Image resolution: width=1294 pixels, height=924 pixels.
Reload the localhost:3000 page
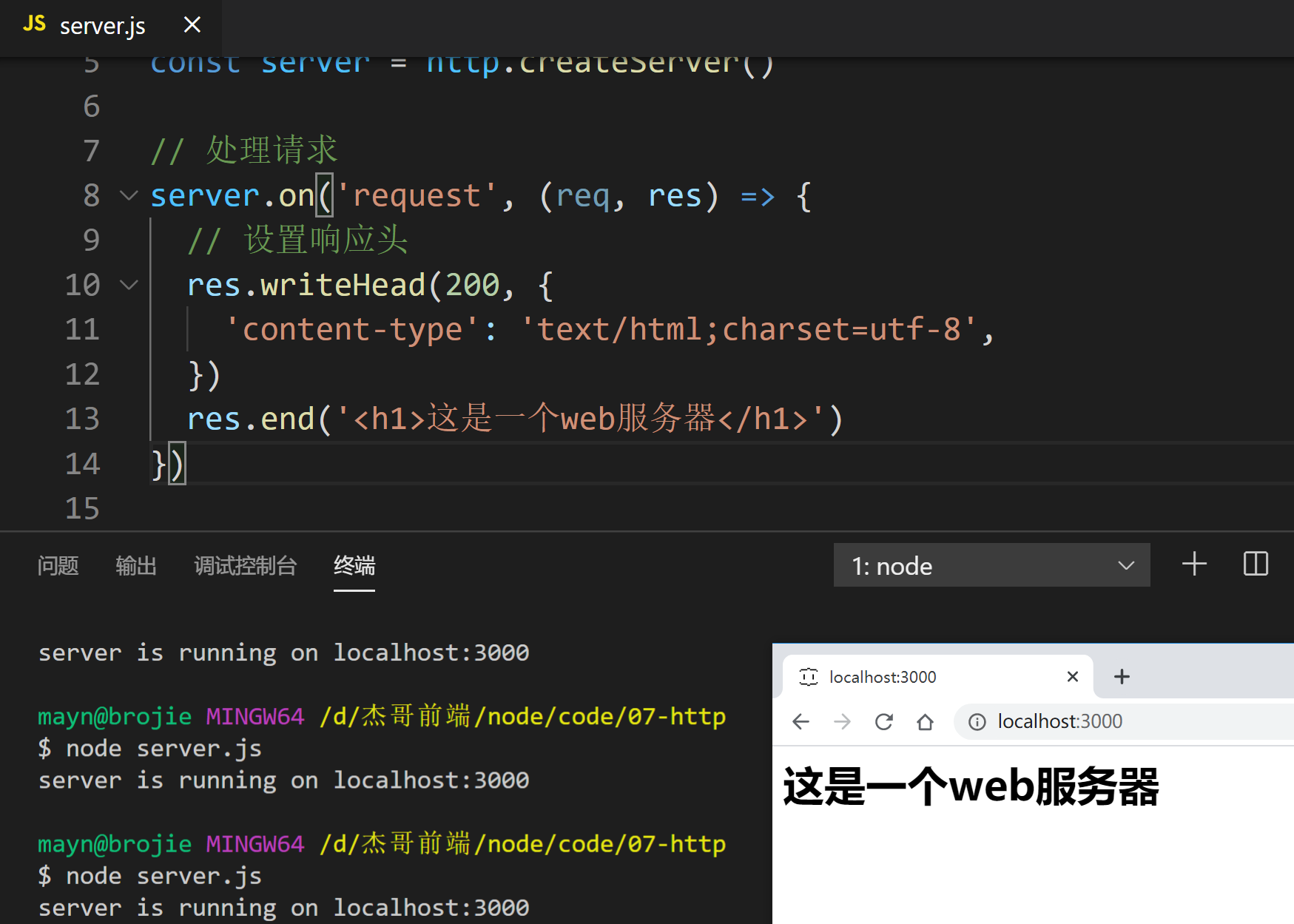click(883, 721)
